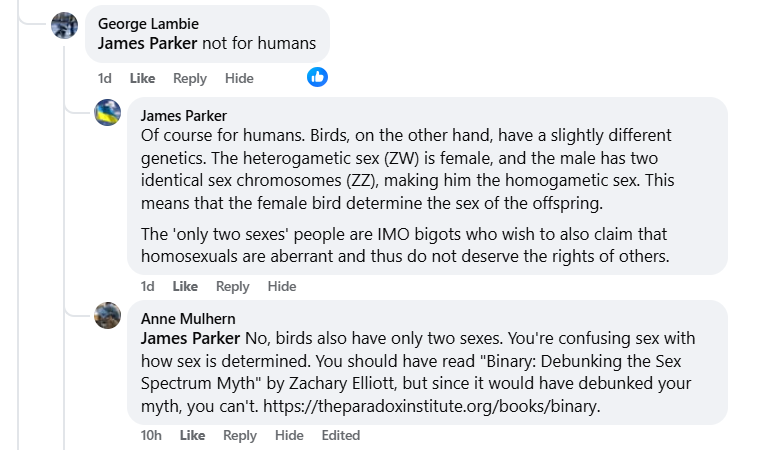The height and width of the screenshot is (450, 768).
Task: Reply to George Lambie's comment
Action: 190,78
